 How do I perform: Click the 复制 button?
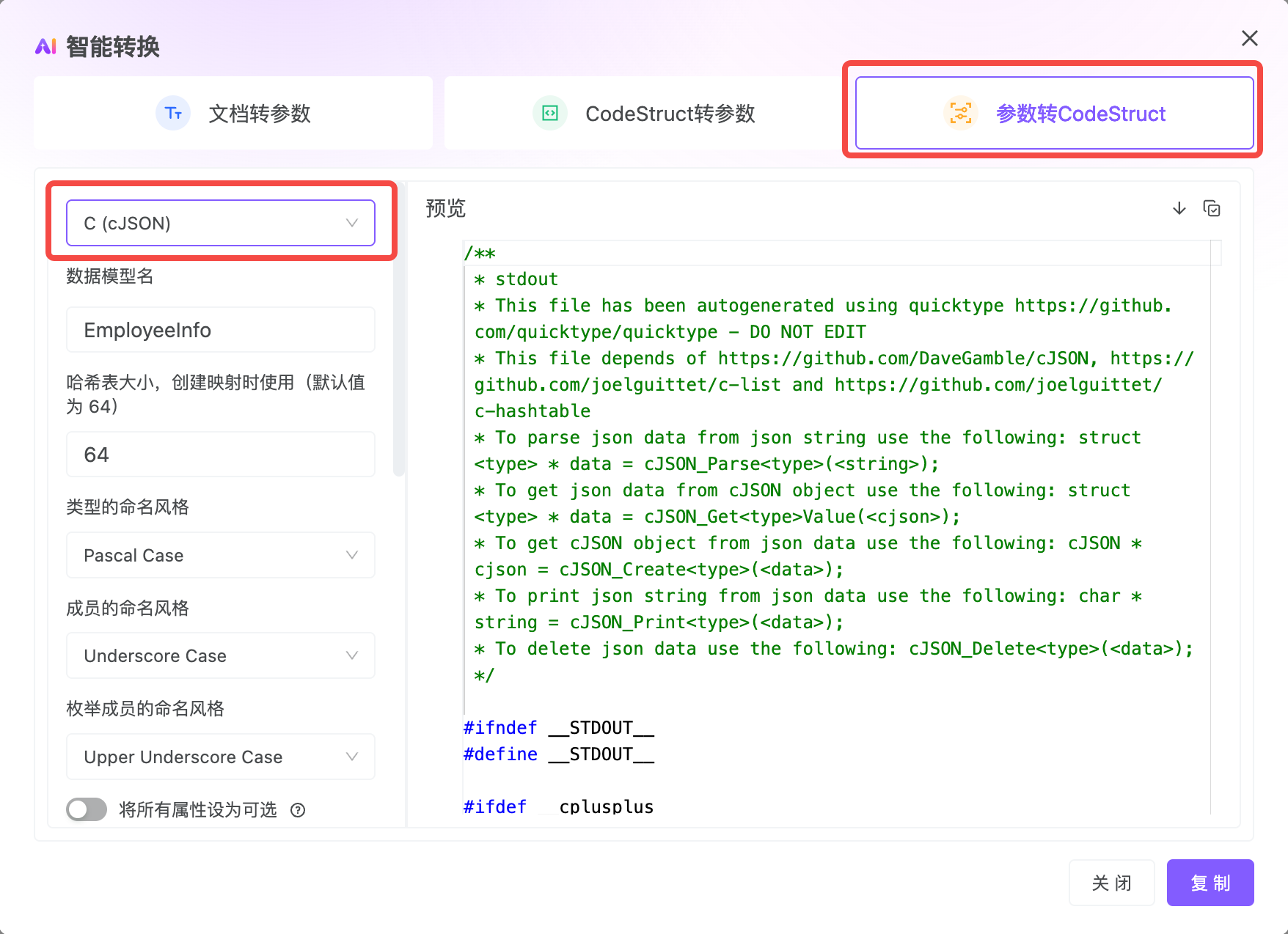pyautogui.click(x=1210, y=883)
